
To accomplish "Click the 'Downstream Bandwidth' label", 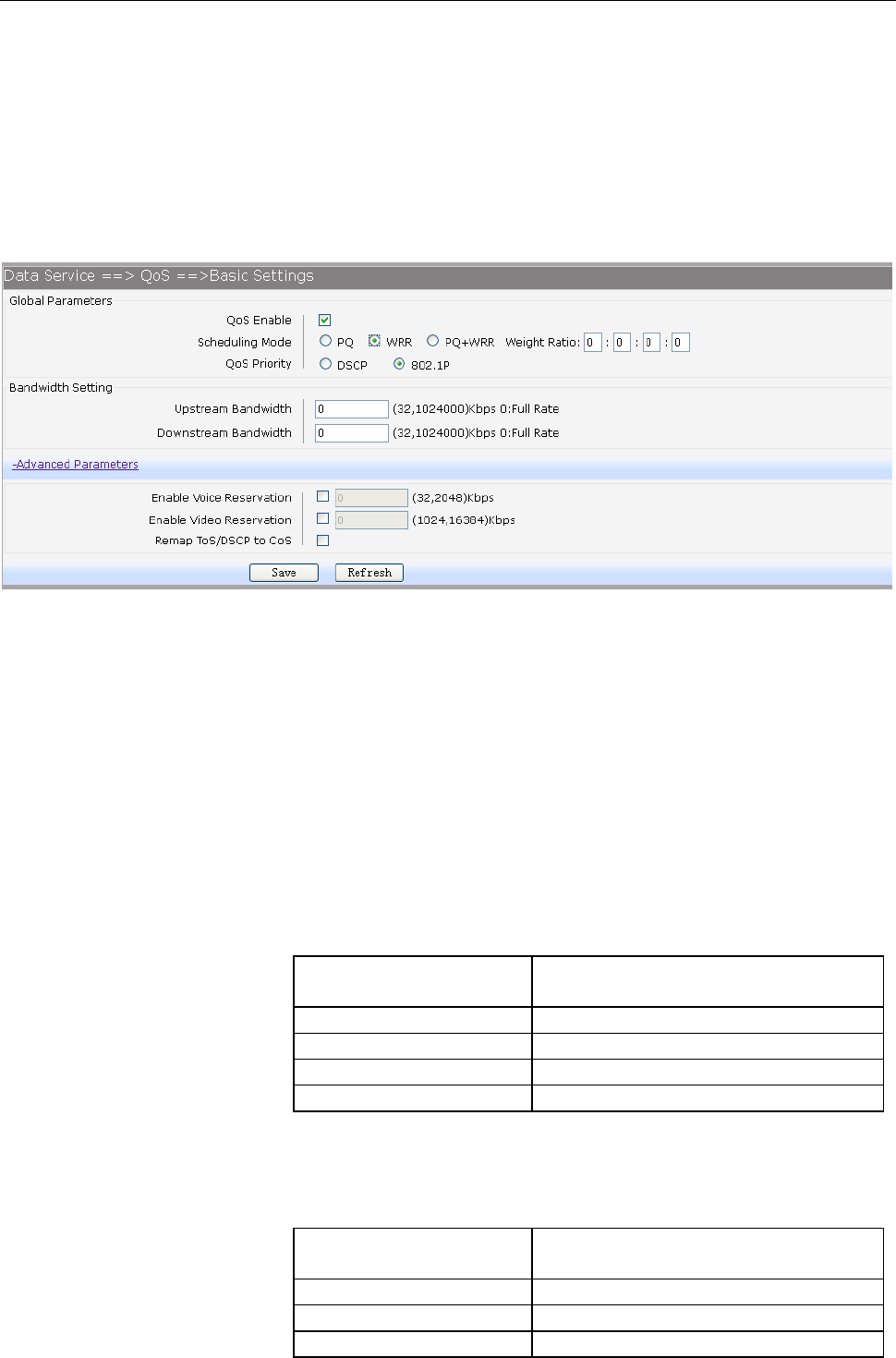I will (x=224, y=433).
